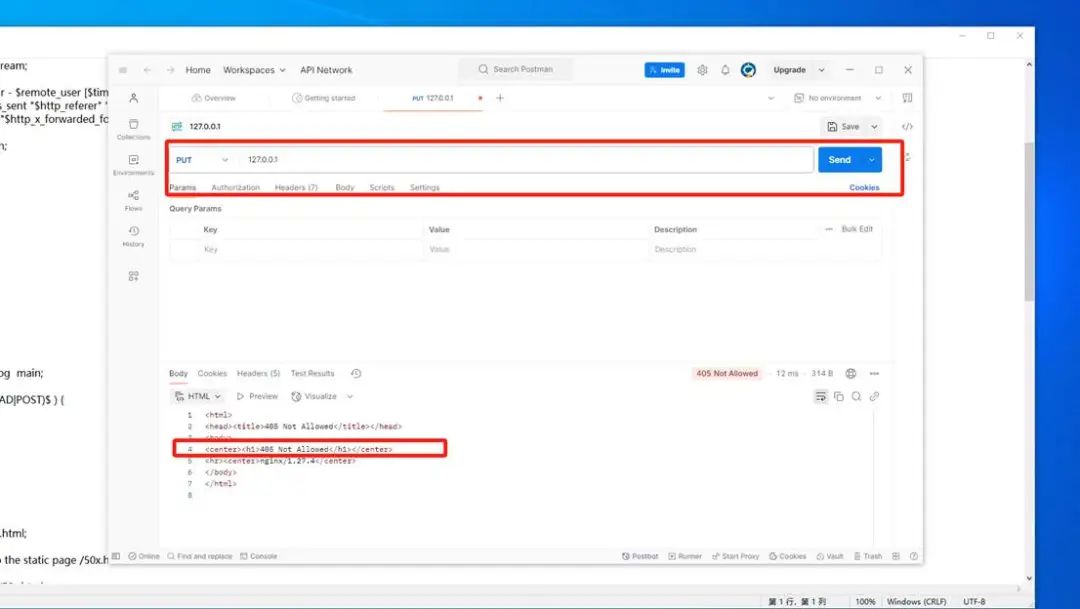Add a new request tab
The width and height of the screenshot is (1080, 609).
pos(500,98)
